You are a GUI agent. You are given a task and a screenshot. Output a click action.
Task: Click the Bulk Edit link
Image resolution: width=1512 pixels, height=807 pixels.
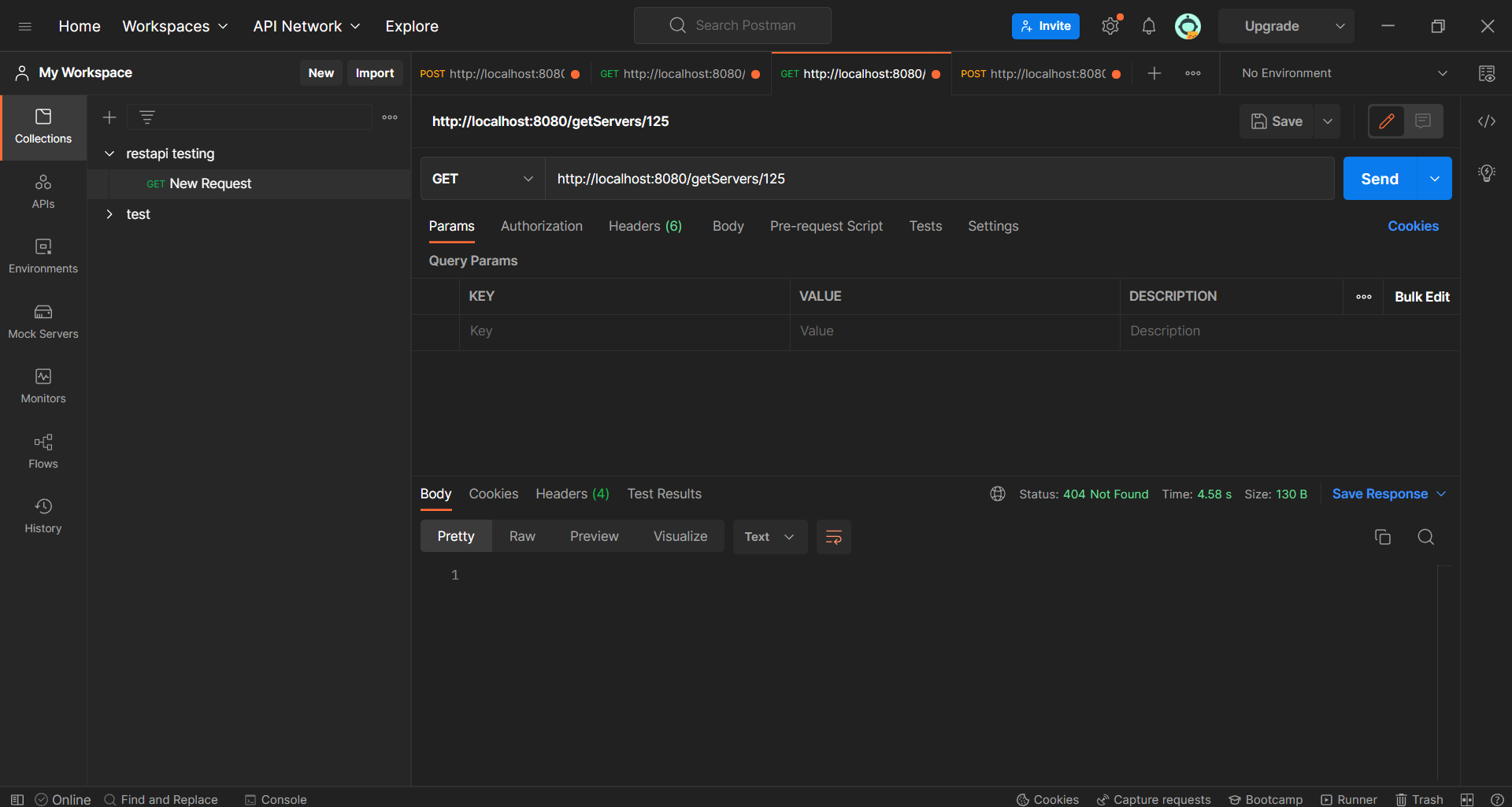pyautogui.click(x=1422, y=297)
